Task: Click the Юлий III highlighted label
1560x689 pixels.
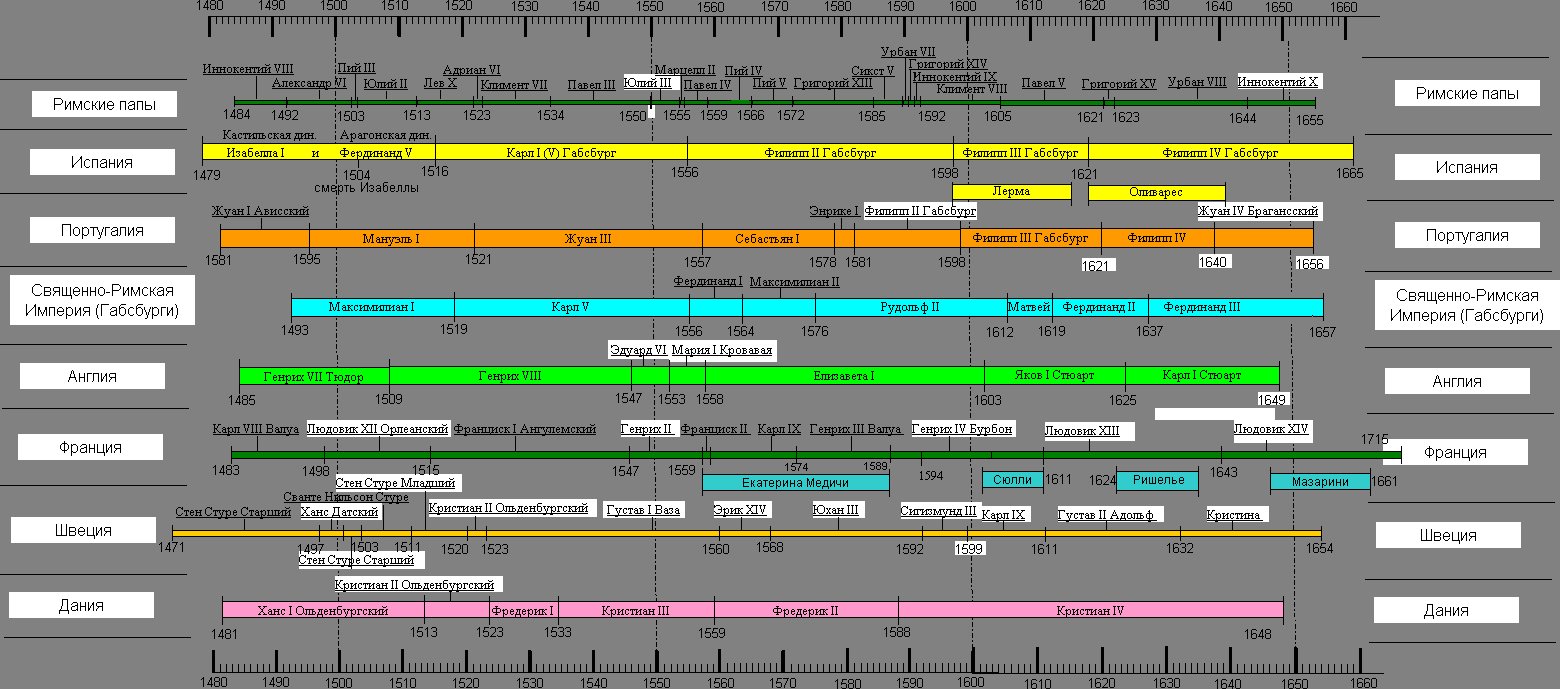Action: click(x=648, y=83)
